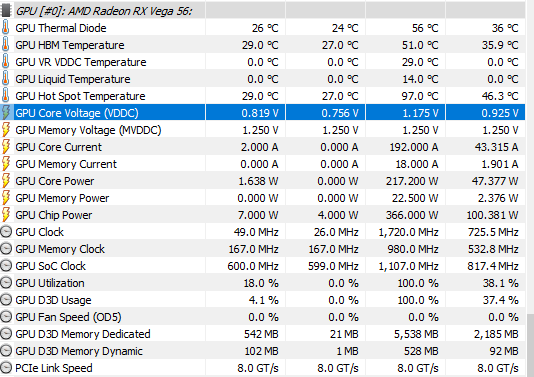This screenshot has width=534, height=377.
Task: Click clock icon beside GPU SoC Clock
Action: click(x=6, y=266)
